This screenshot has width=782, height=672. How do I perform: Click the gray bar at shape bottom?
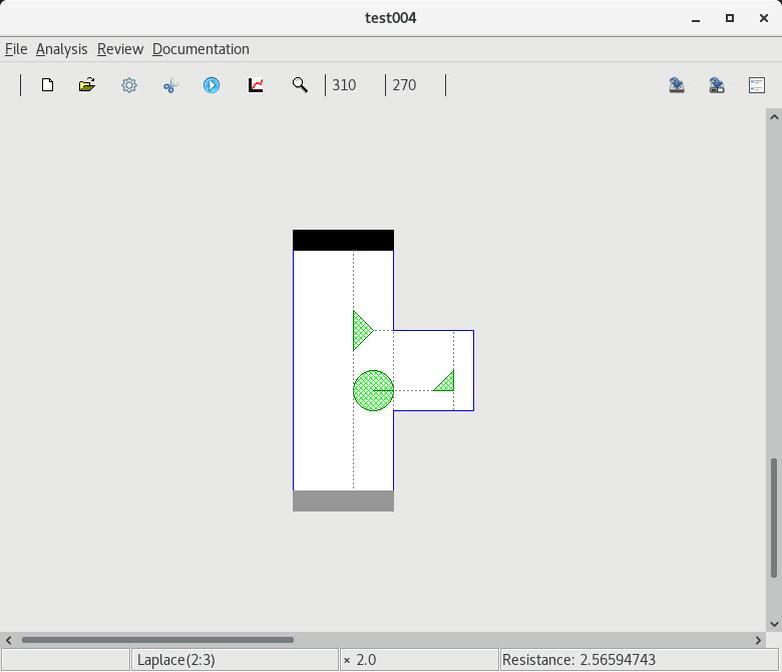(x=343, y=501)
